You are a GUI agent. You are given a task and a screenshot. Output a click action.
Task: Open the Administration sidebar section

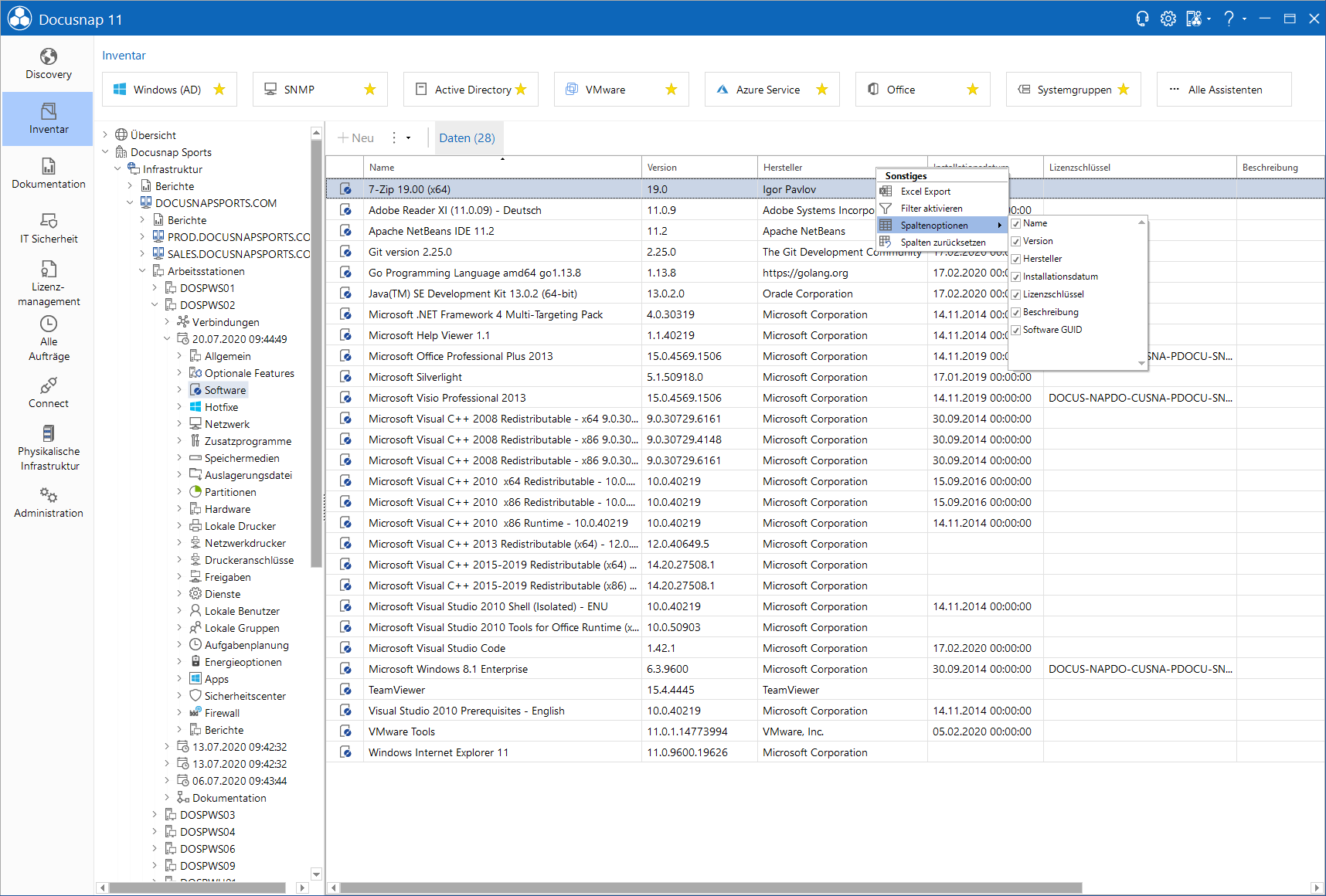(x=48, y=502)
